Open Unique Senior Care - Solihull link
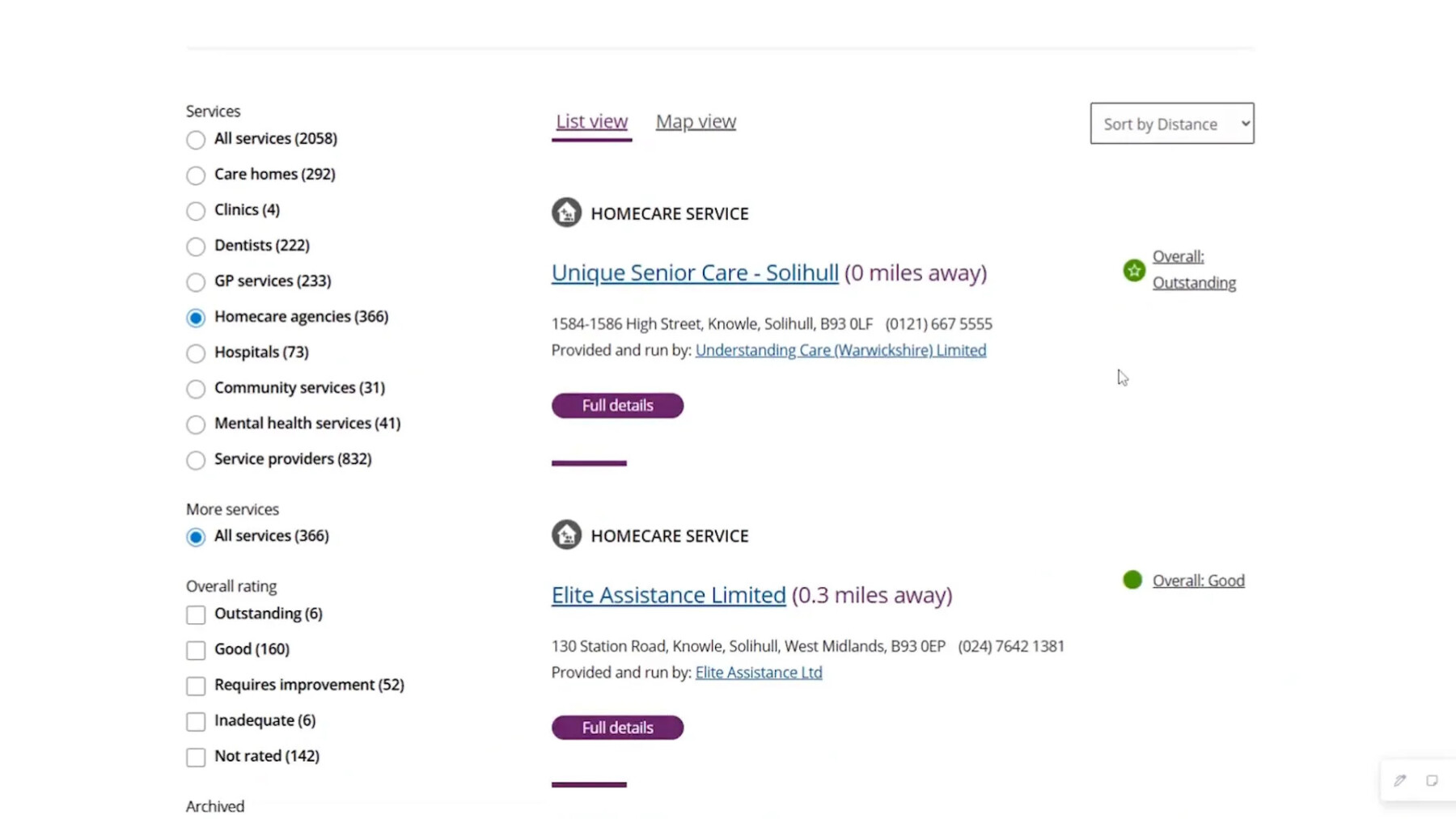This screenshot has height=819, width=1456. pyautogui.click(x=695, y=272)
